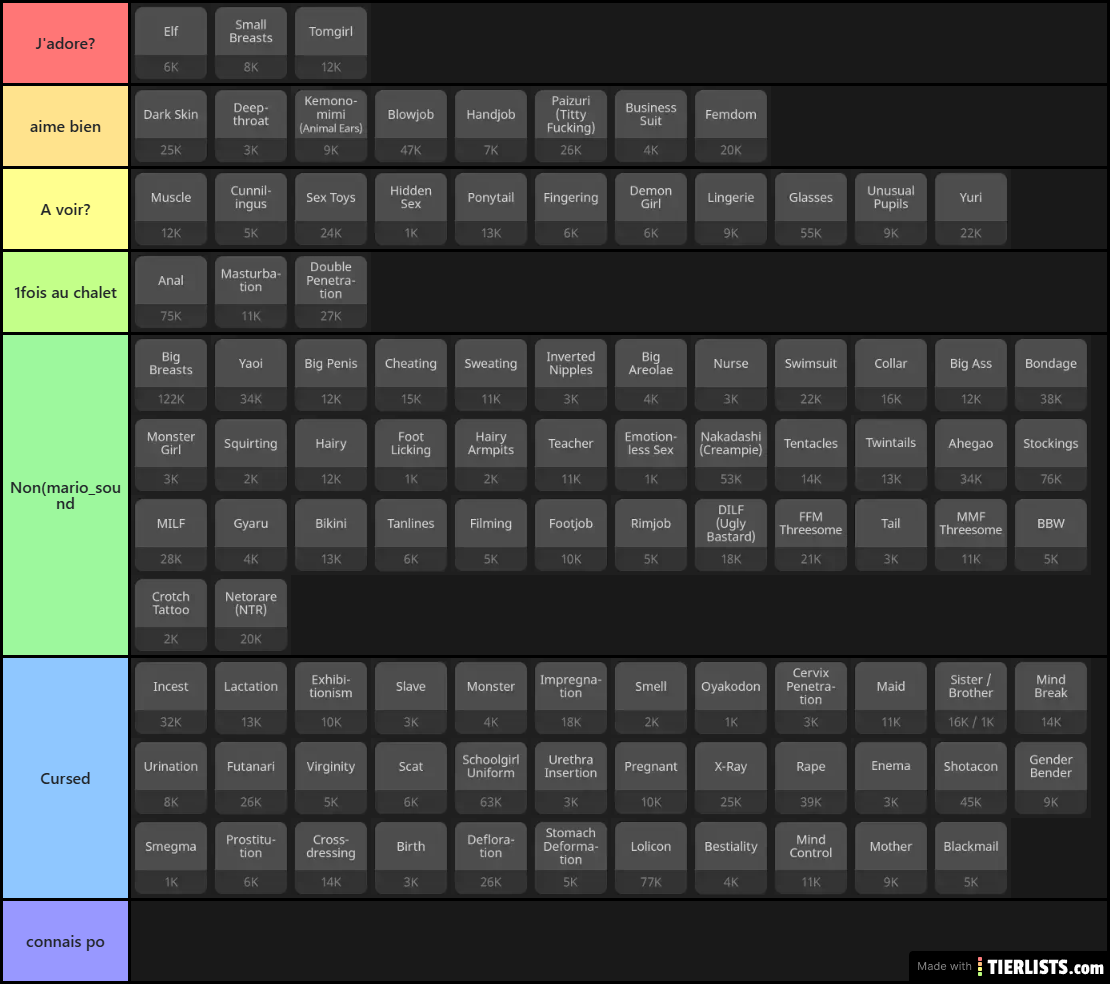Image resolution: width=1110 pixels, height=984 pixels.
Task: Select the Muscle tile
Action: point(171,209)
